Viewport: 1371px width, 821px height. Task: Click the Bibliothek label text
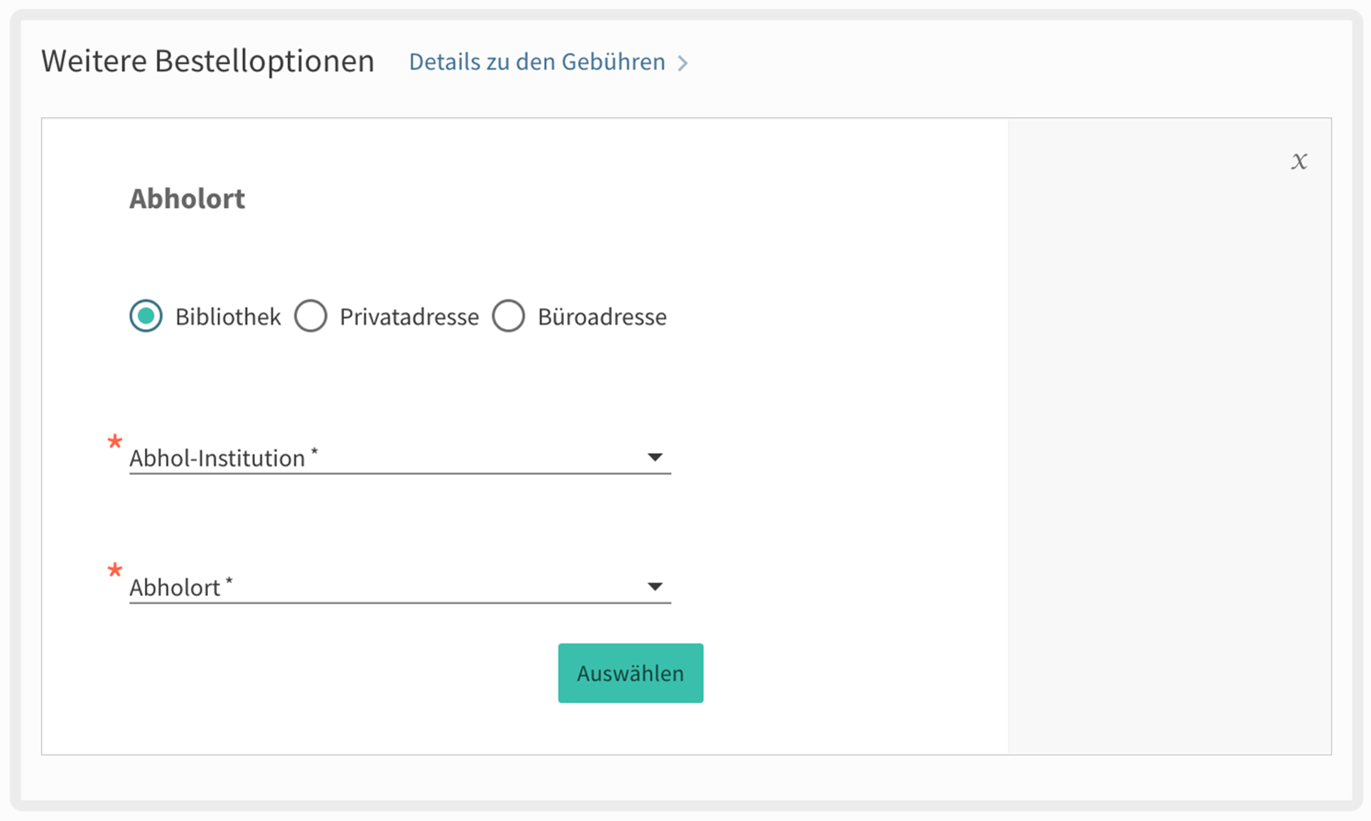[228, 317]
